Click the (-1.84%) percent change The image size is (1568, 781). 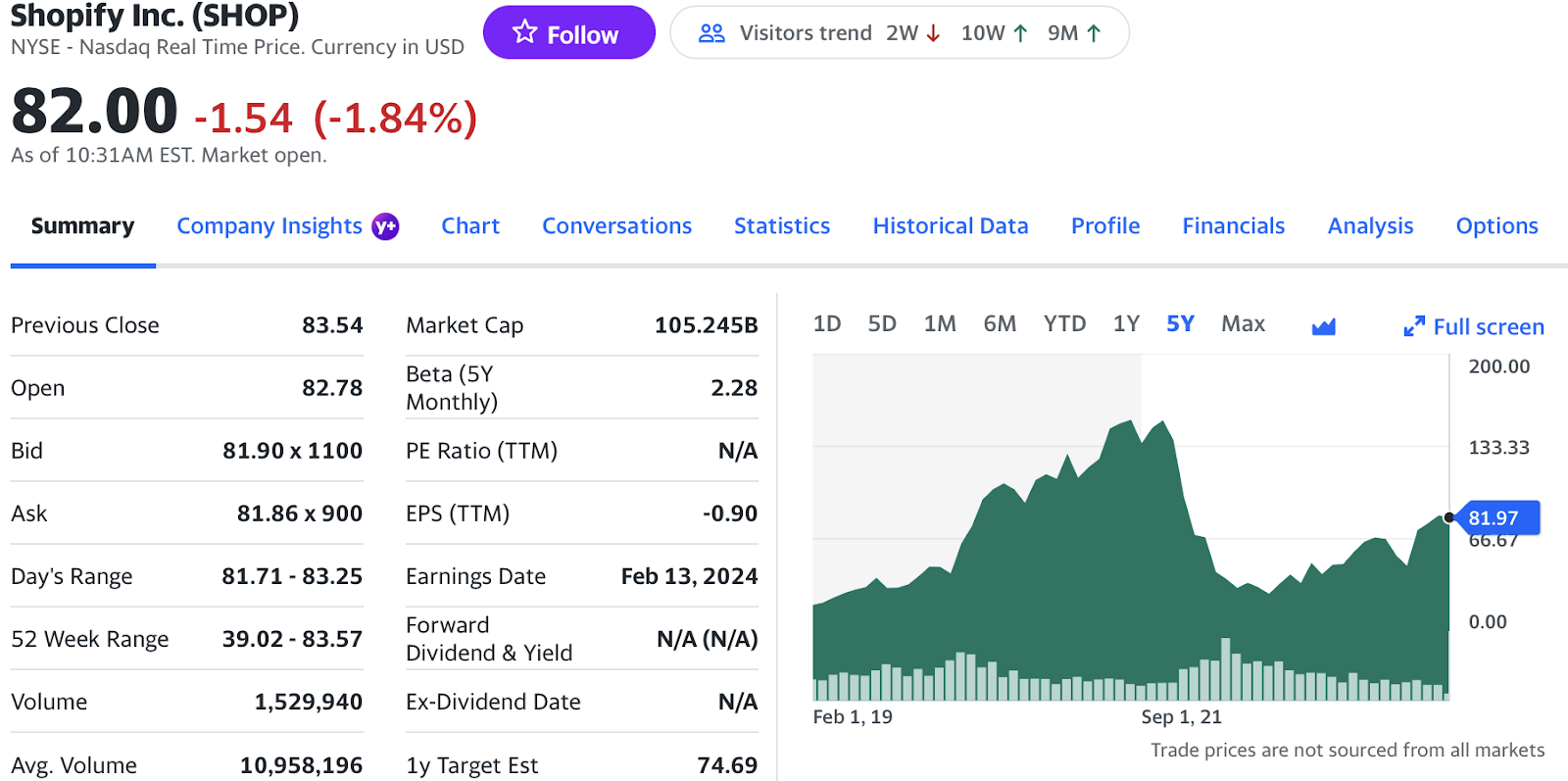[395, 119]
